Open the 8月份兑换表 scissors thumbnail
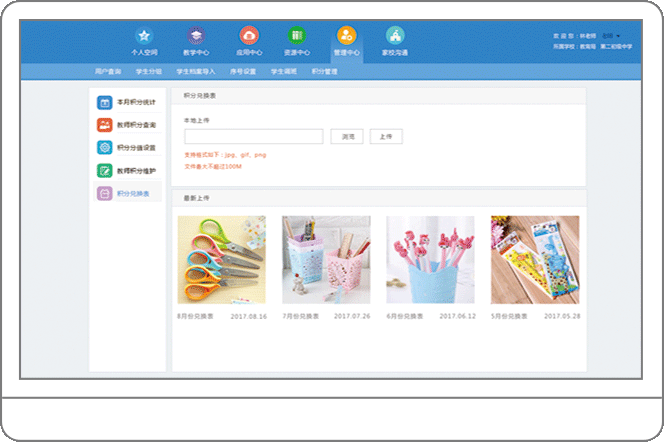Screen dimensions: 664x442 [x=221, y=260]
